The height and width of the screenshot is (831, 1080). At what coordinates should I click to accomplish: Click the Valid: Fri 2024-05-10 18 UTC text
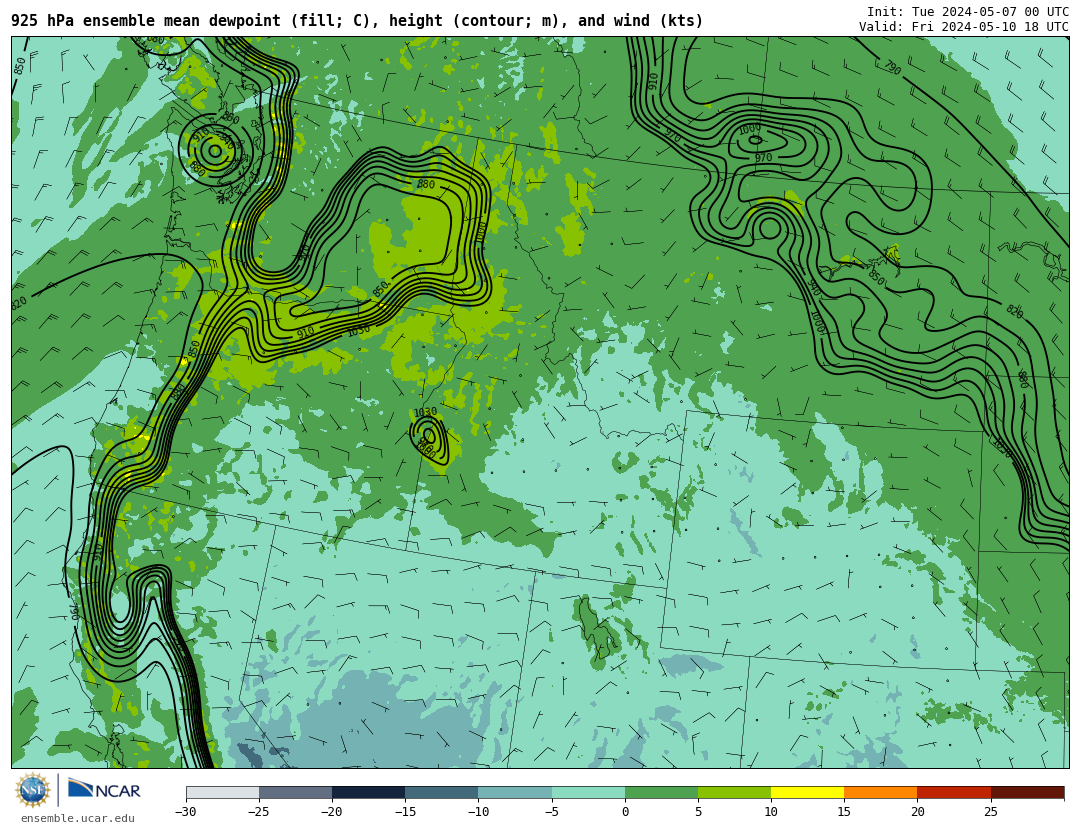pos(964,27)
